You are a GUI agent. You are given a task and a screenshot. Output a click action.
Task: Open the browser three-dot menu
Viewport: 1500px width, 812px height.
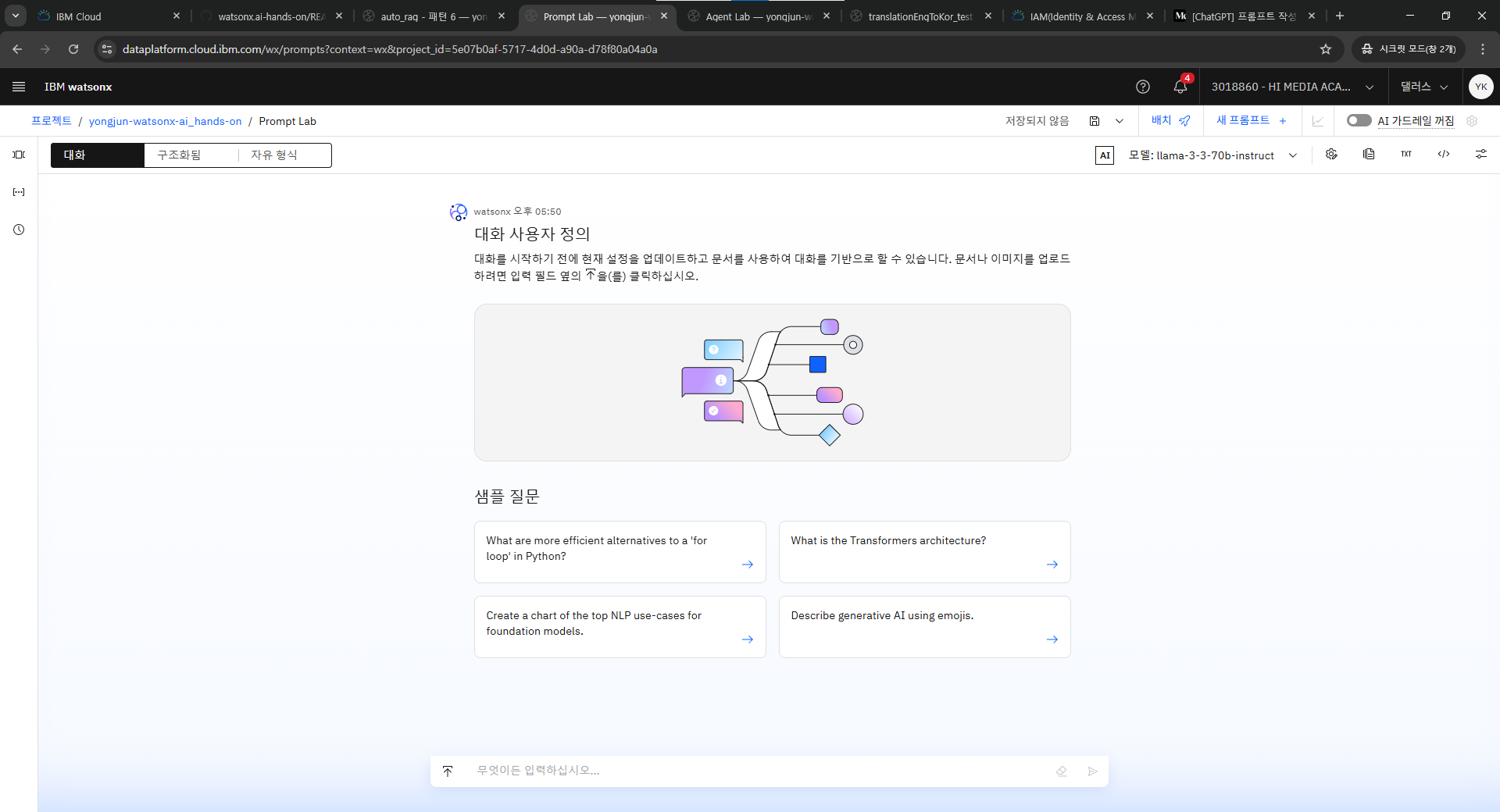click(1483, 49)
